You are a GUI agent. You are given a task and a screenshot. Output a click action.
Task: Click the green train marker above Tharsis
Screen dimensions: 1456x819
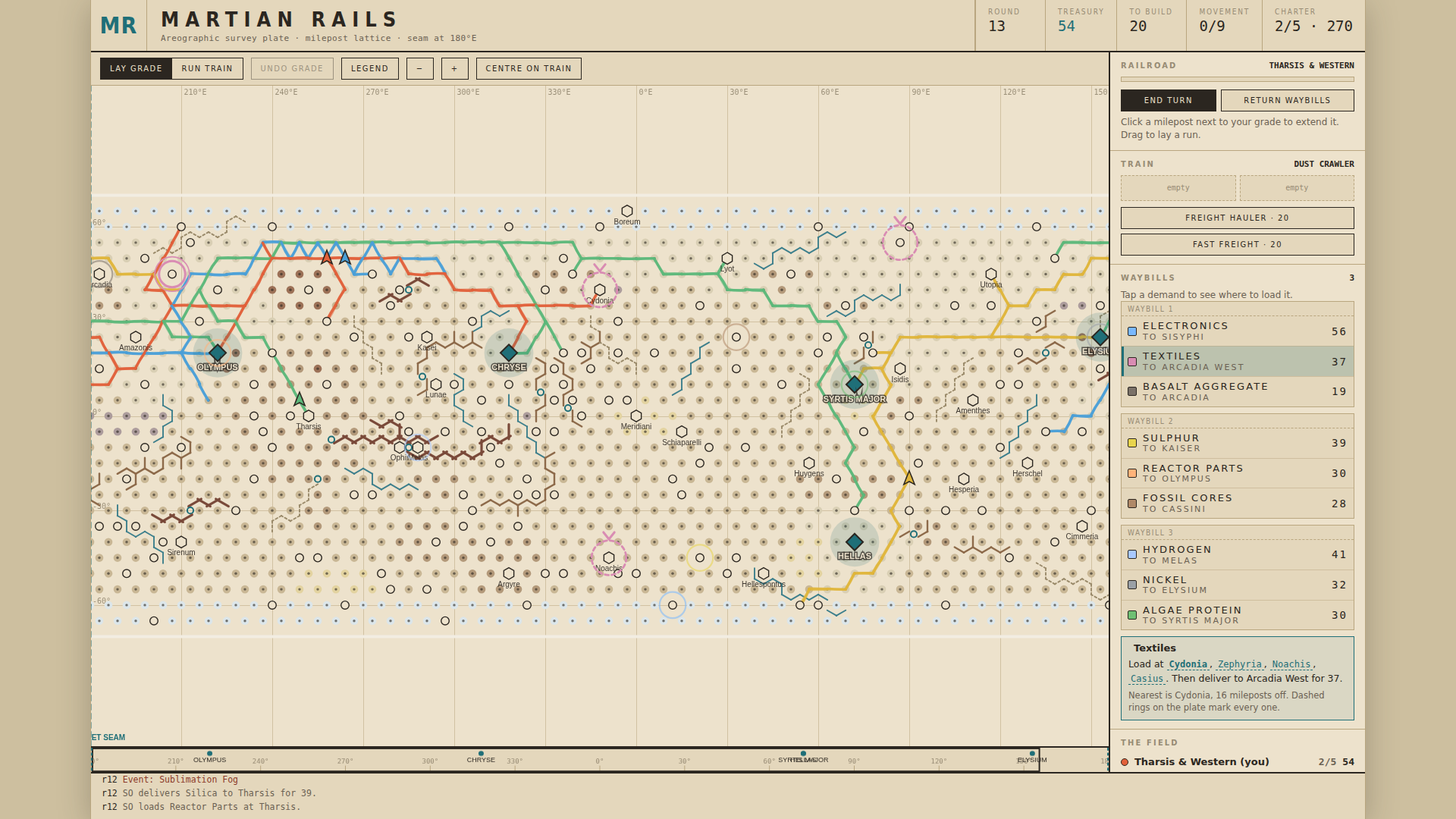click(x=300, y=399)
